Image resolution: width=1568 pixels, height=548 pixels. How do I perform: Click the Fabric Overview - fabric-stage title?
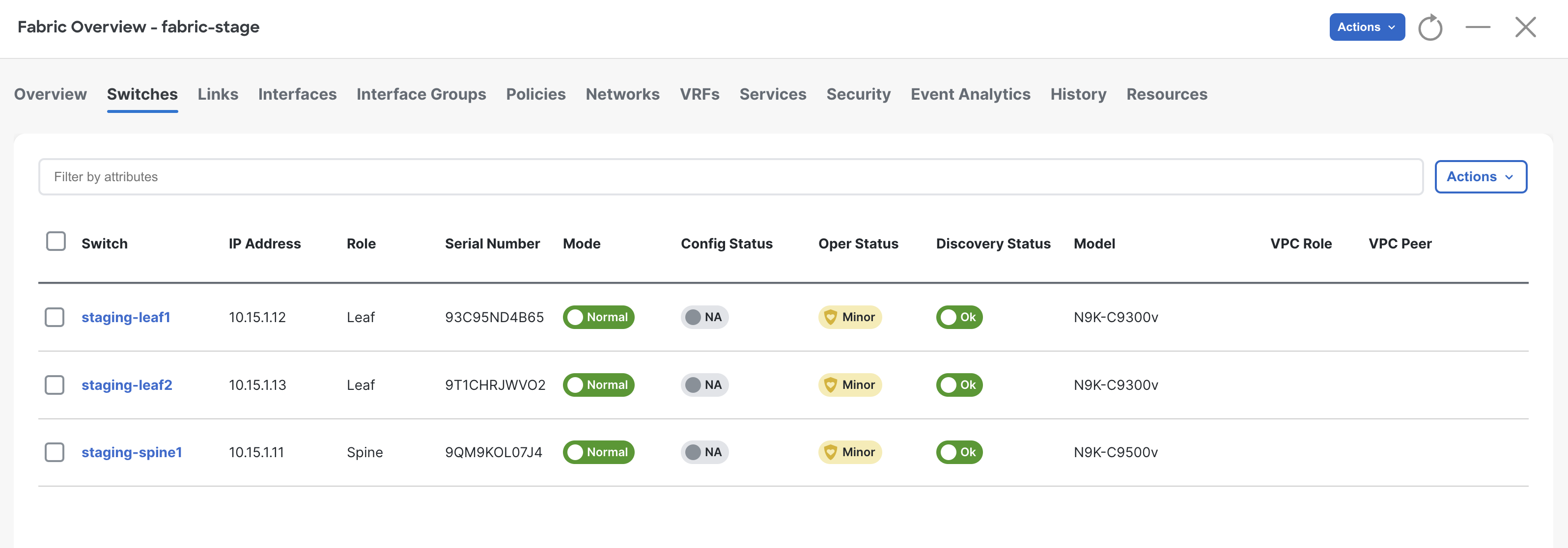138,27
